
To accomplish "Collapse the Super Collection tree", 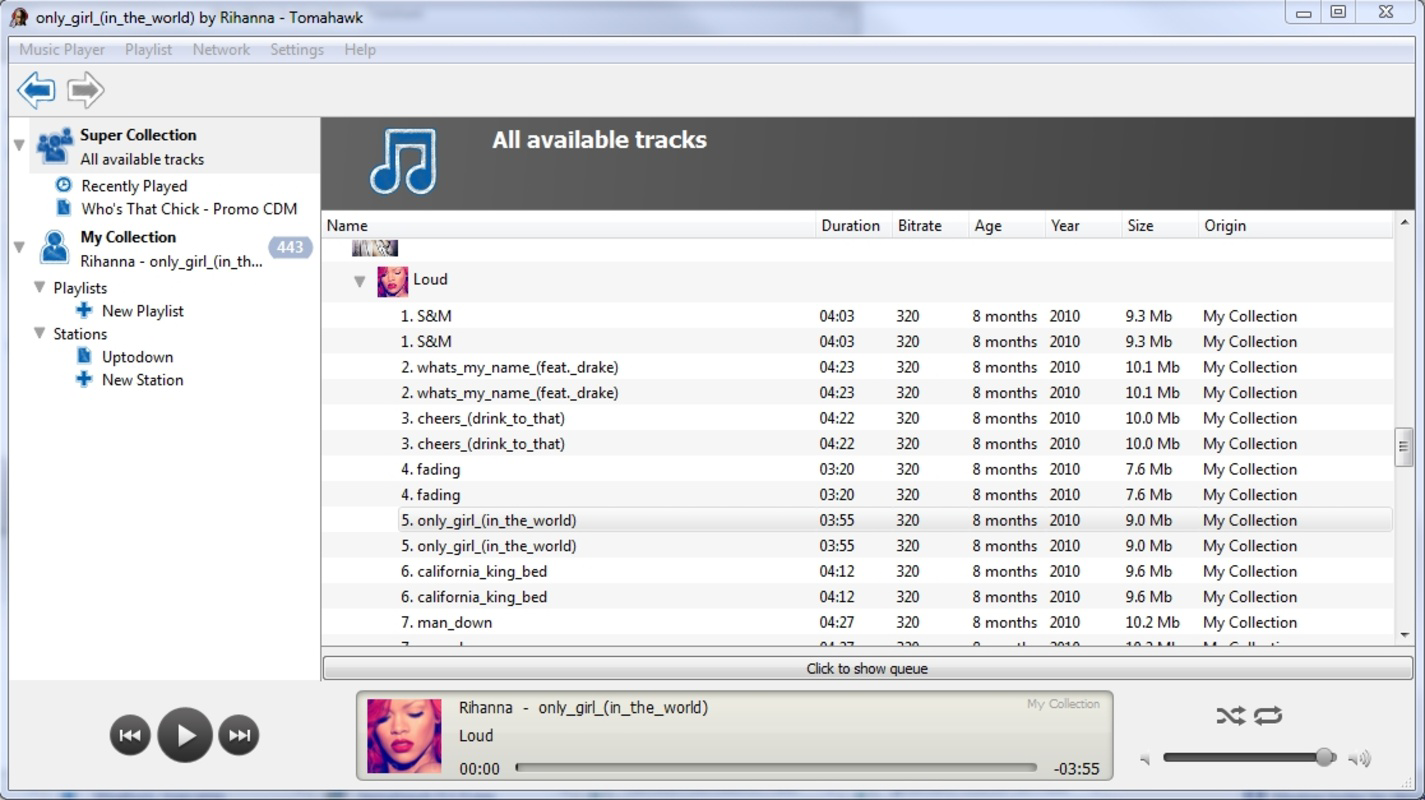I will [x=19, y=146].
